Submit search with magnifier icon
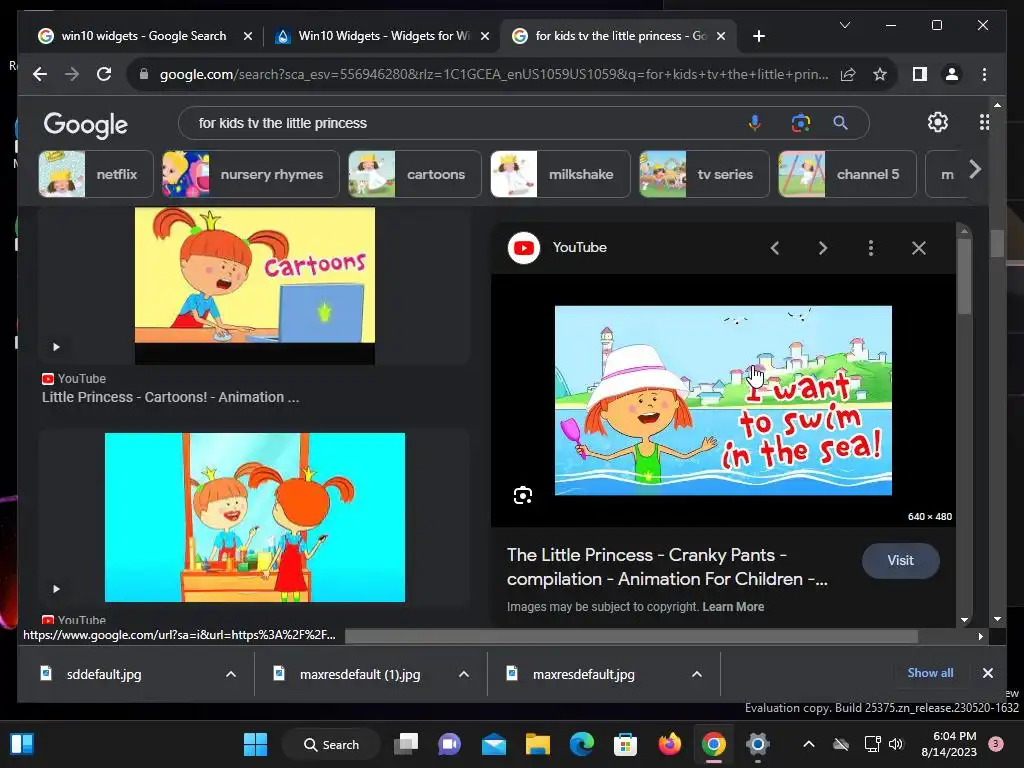Screen dimensions: 1024x768 point(840,123)
